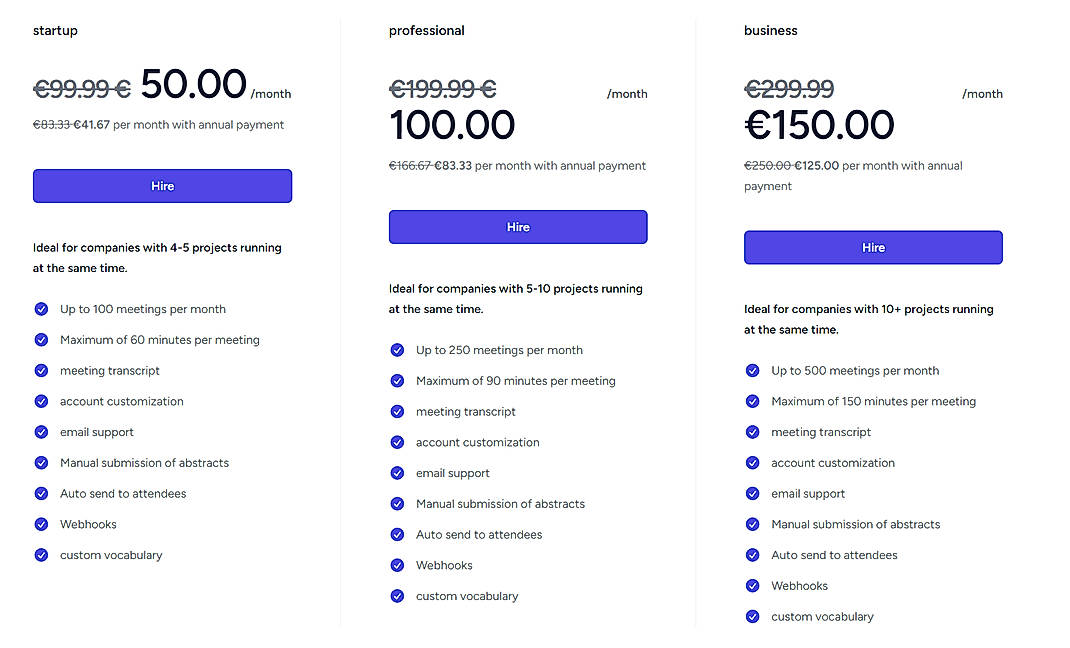
Task: Select the "startup" plan heading
Action: (55, 30)
